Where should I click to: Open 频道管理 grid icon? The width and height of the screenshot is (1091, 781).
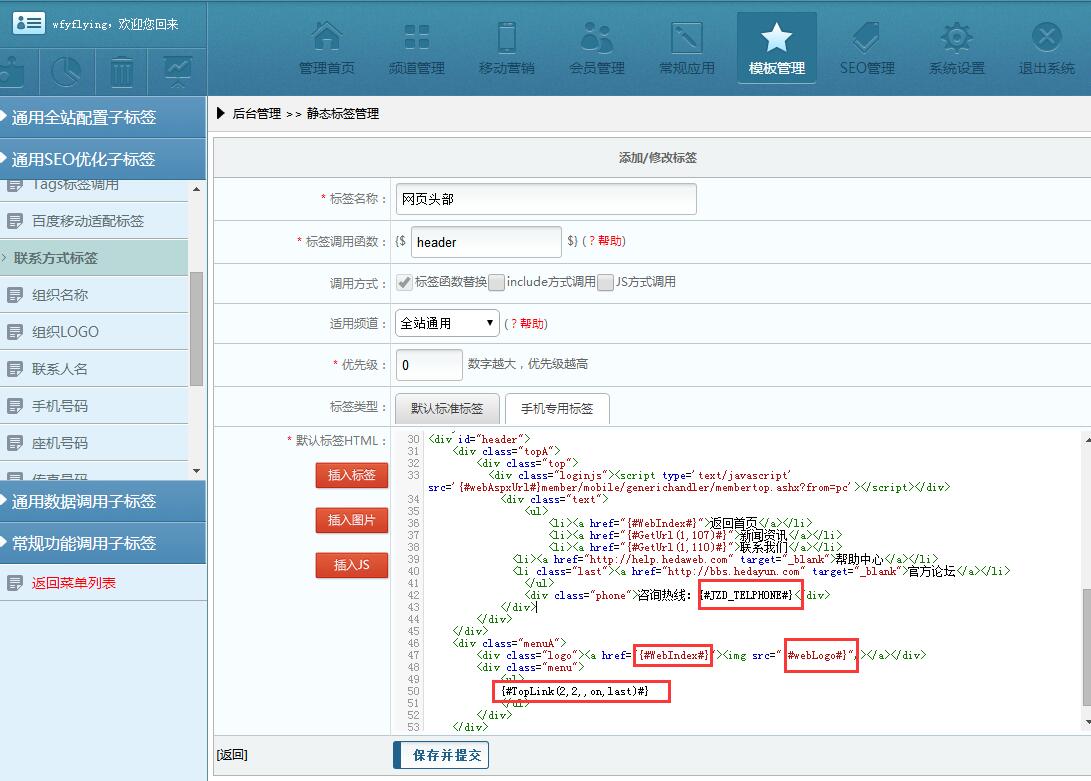pos(416,38)
